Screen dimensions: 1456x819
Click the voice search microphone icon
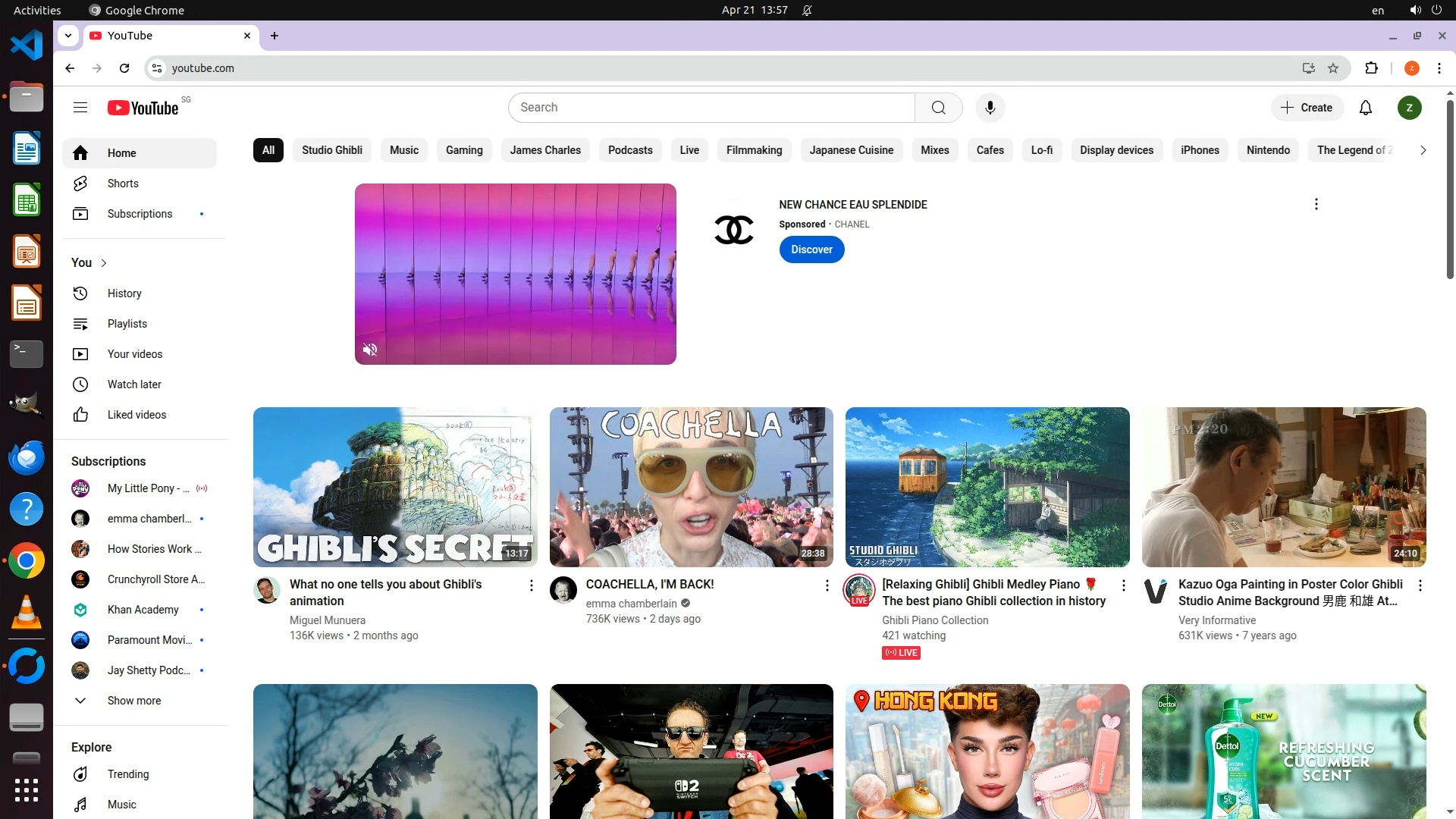pyautogui.click(x=990, y=108)
